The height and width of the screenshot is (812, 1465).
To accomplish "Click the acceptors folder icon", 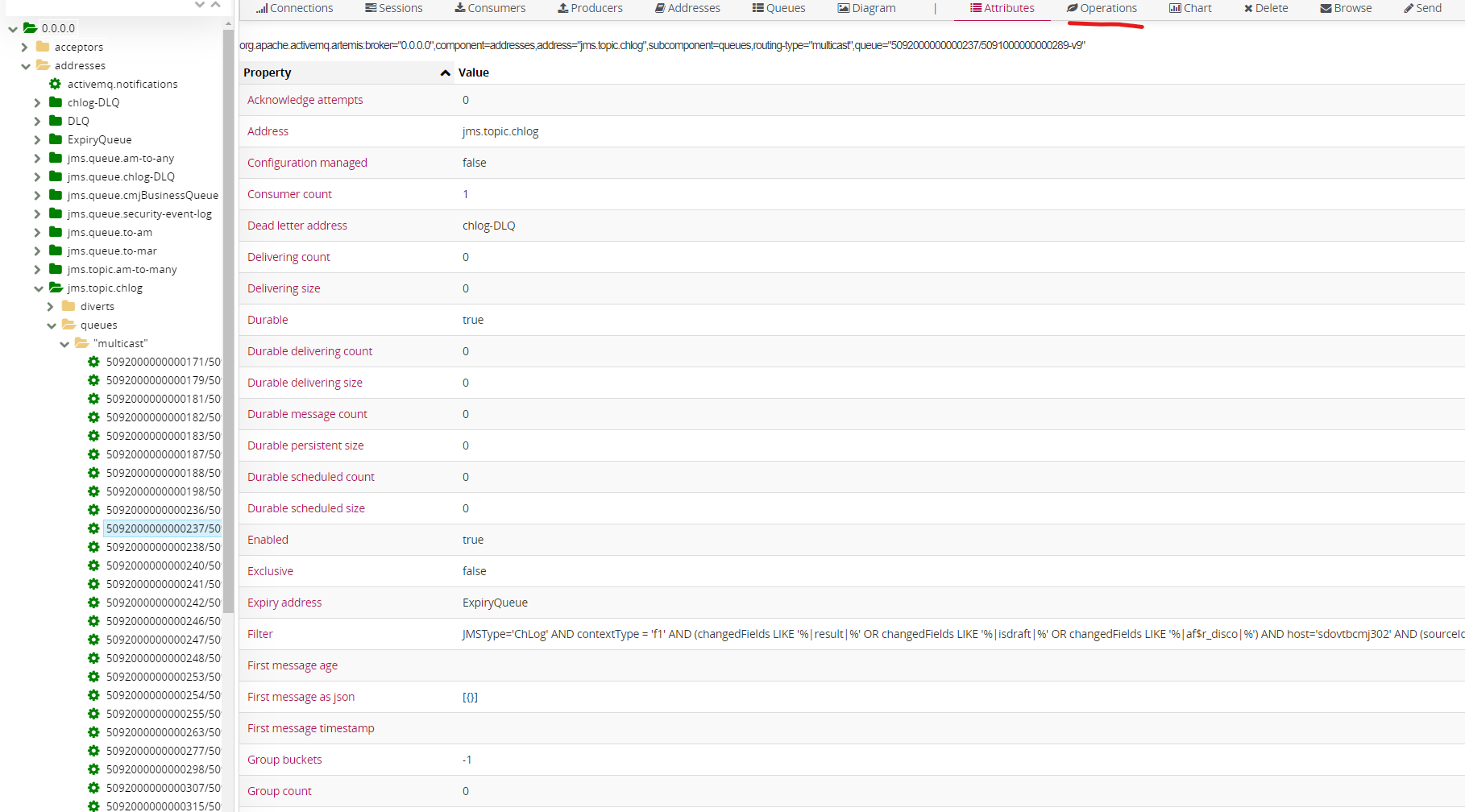I will pyautogui.click(x=43, y=47).
